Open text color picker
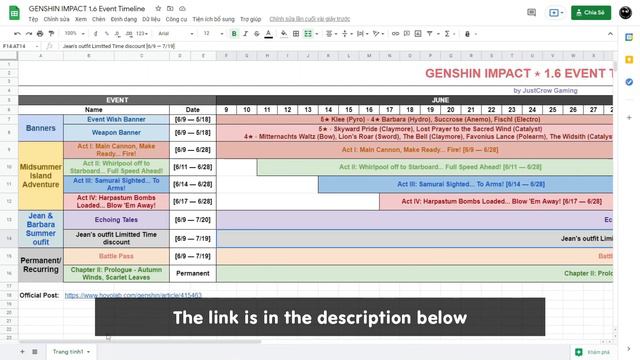The height and width of the screenshot is (360, 640). click(268, 34)
